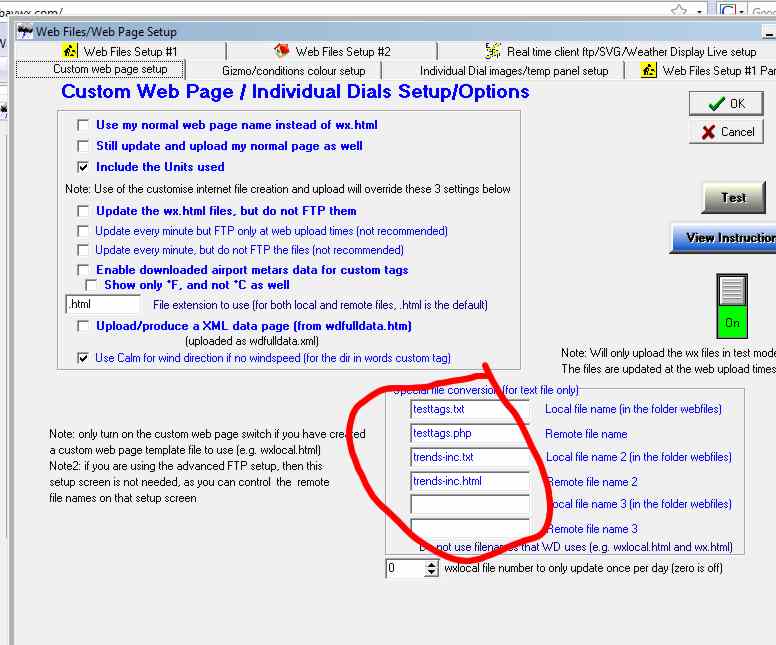Image resolution: width=776 pixels, height=645 pixels.
Task: Open Individual Dial images/temp panel setup tab
Action: click(514, 71)
